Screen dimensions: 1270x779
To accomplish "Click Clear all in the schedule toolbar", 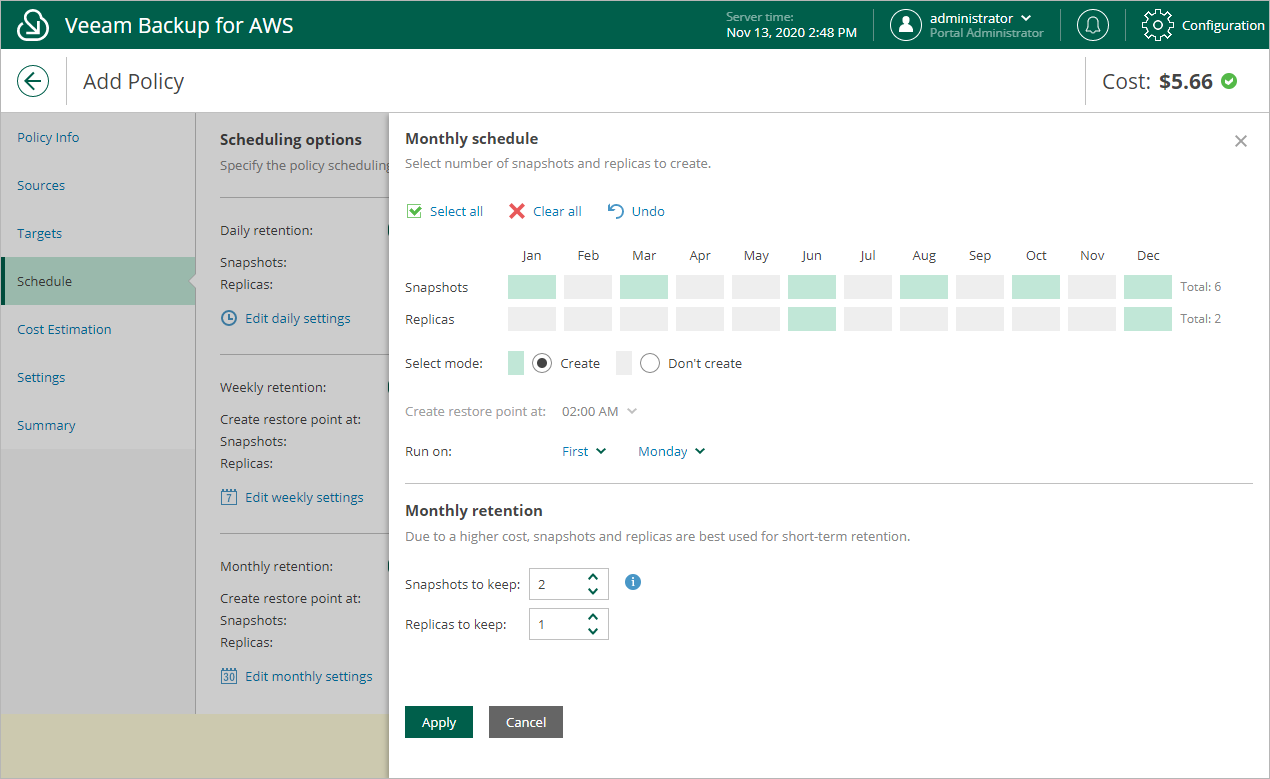I will tap(545, 211).
